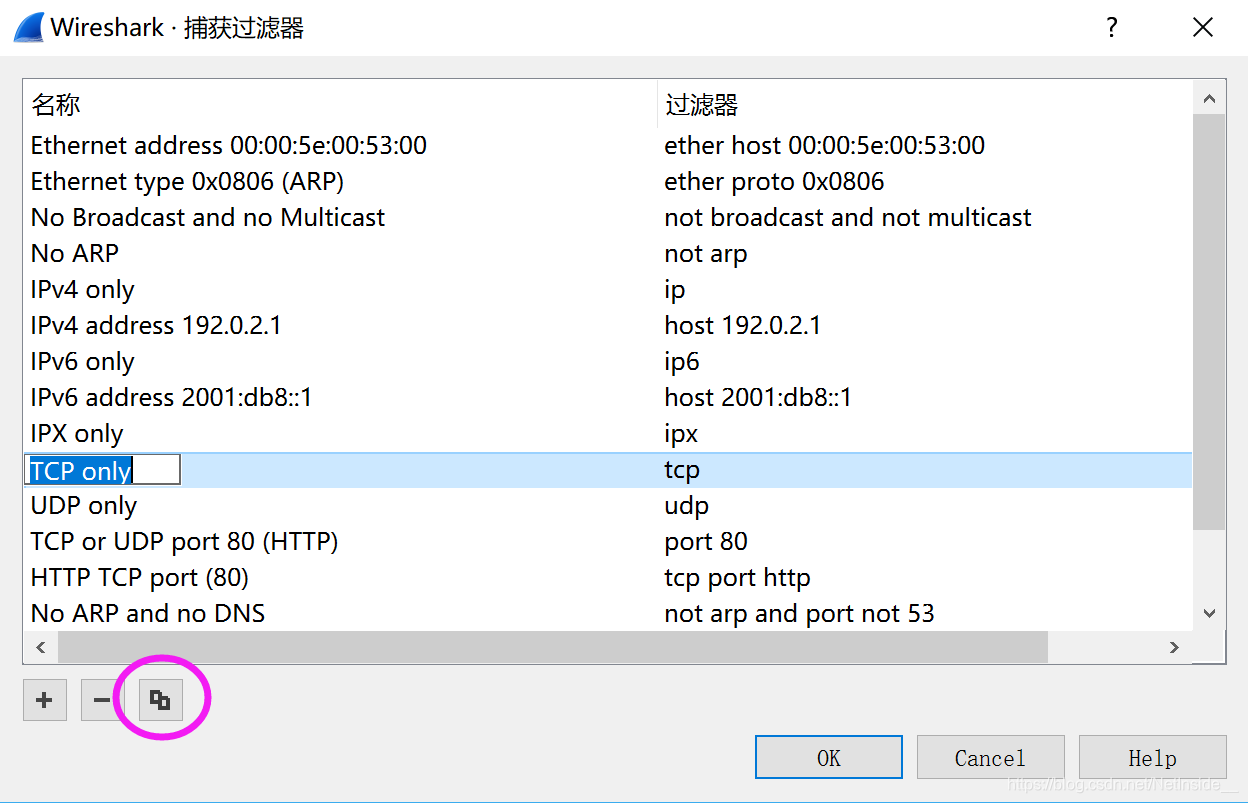Select the No ARP filter name
The width and height of the screenshot is (1248, 803).
click(x=75, y=254)
